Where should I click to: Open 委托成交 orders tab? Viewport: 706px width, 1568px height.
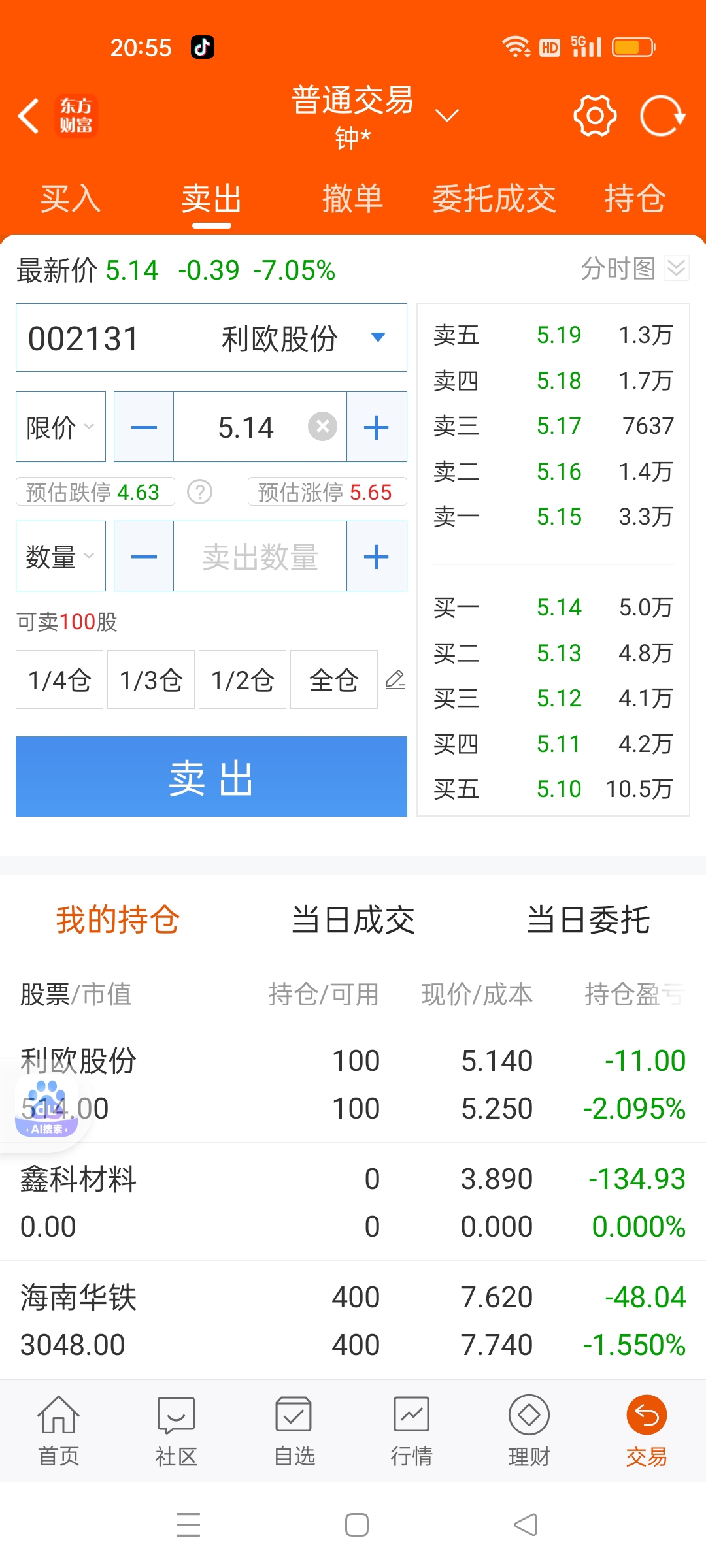(x=494, y=199)
